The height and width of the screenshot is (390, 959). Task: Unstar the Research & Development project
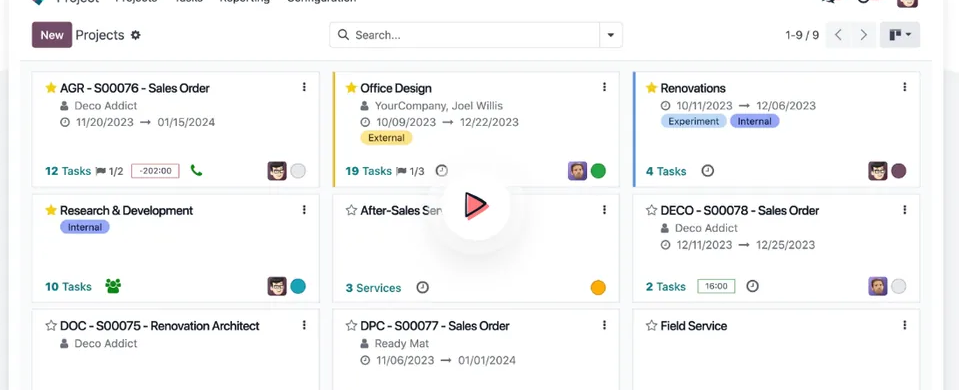[51, 210]
